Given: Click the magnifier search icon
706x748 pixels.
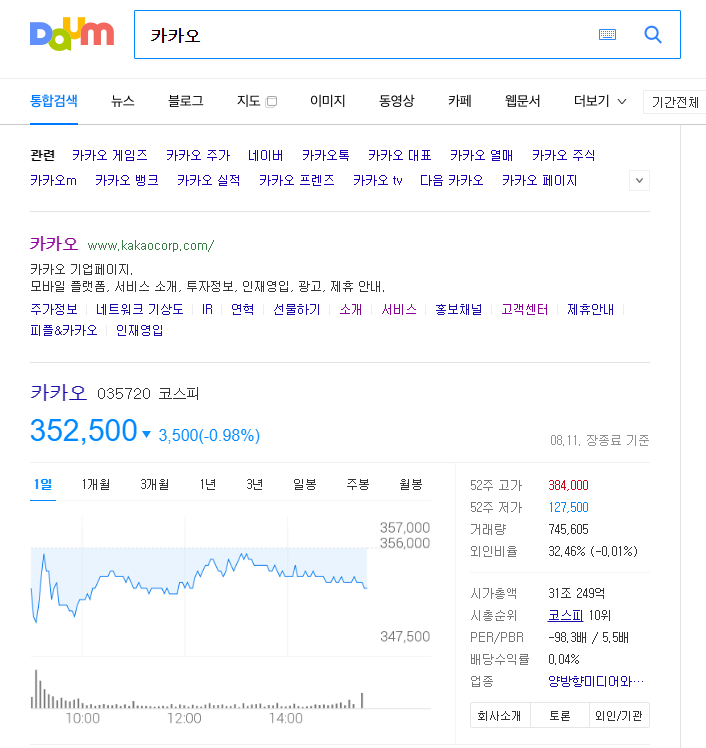Looking at the screenshot, I should (x=653, y=34).
